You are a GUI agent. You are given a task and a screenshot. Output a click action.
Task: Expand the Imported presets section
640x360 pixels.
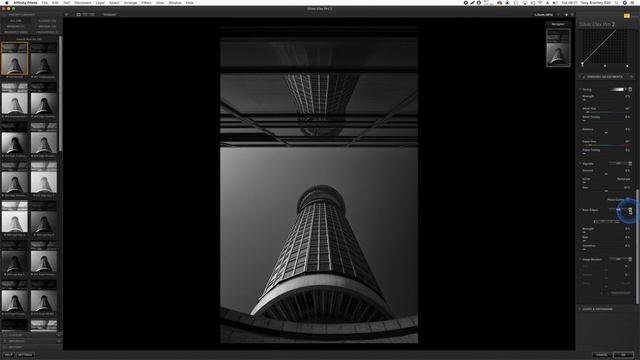pyautogui.click(x=16, y=341)
